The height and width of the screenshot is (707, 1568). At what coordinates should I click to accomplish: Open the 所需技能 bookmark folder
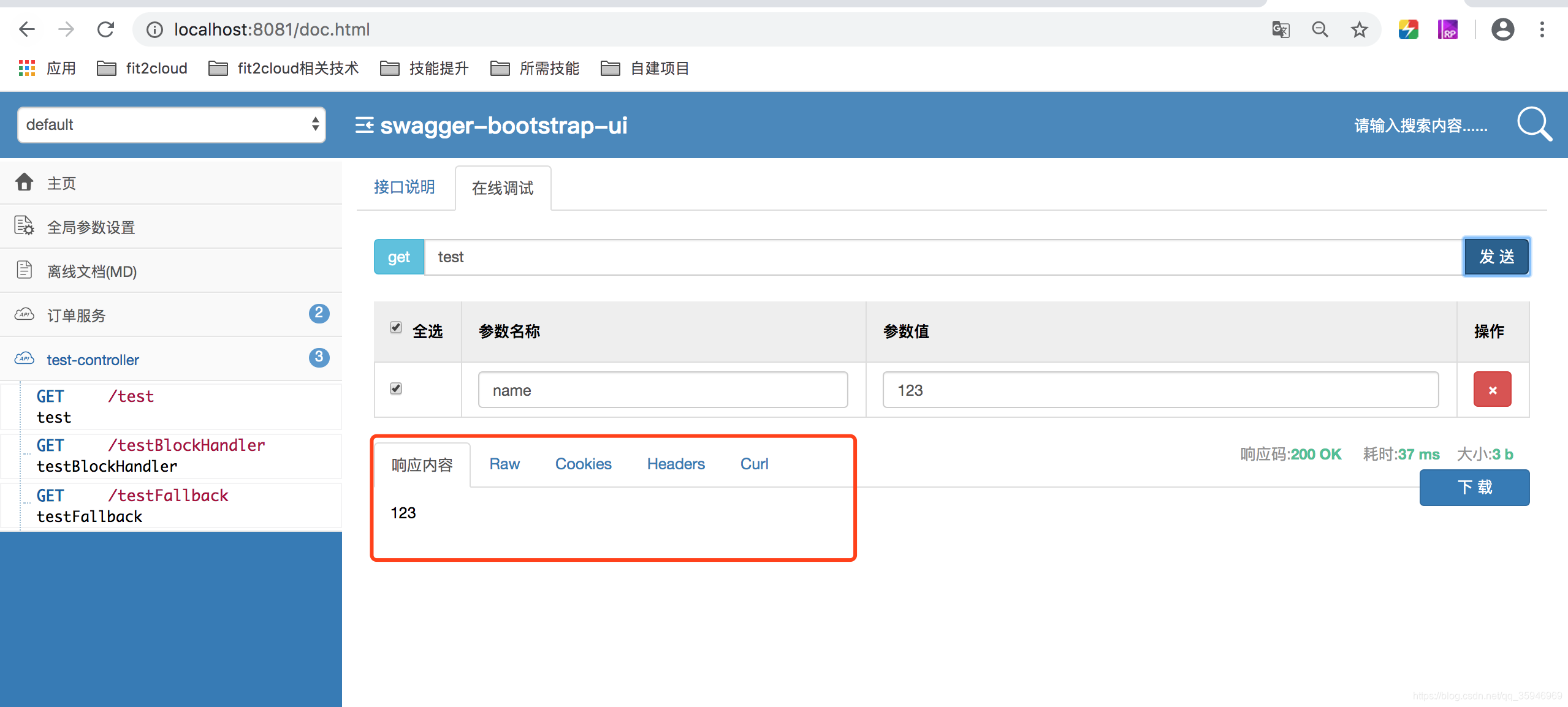pos(535,68)
